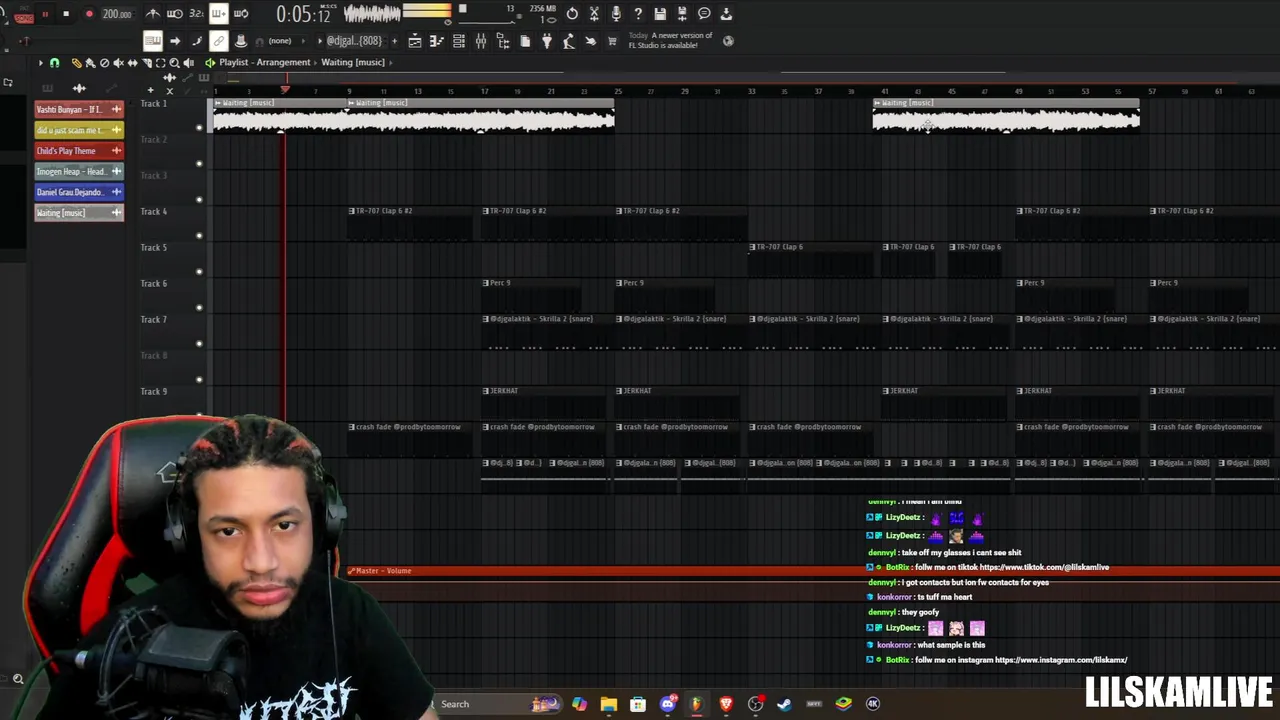This screenshot has height=720, width=1280.
Task: Click the pause button in transport
Action: click(45, 14)
